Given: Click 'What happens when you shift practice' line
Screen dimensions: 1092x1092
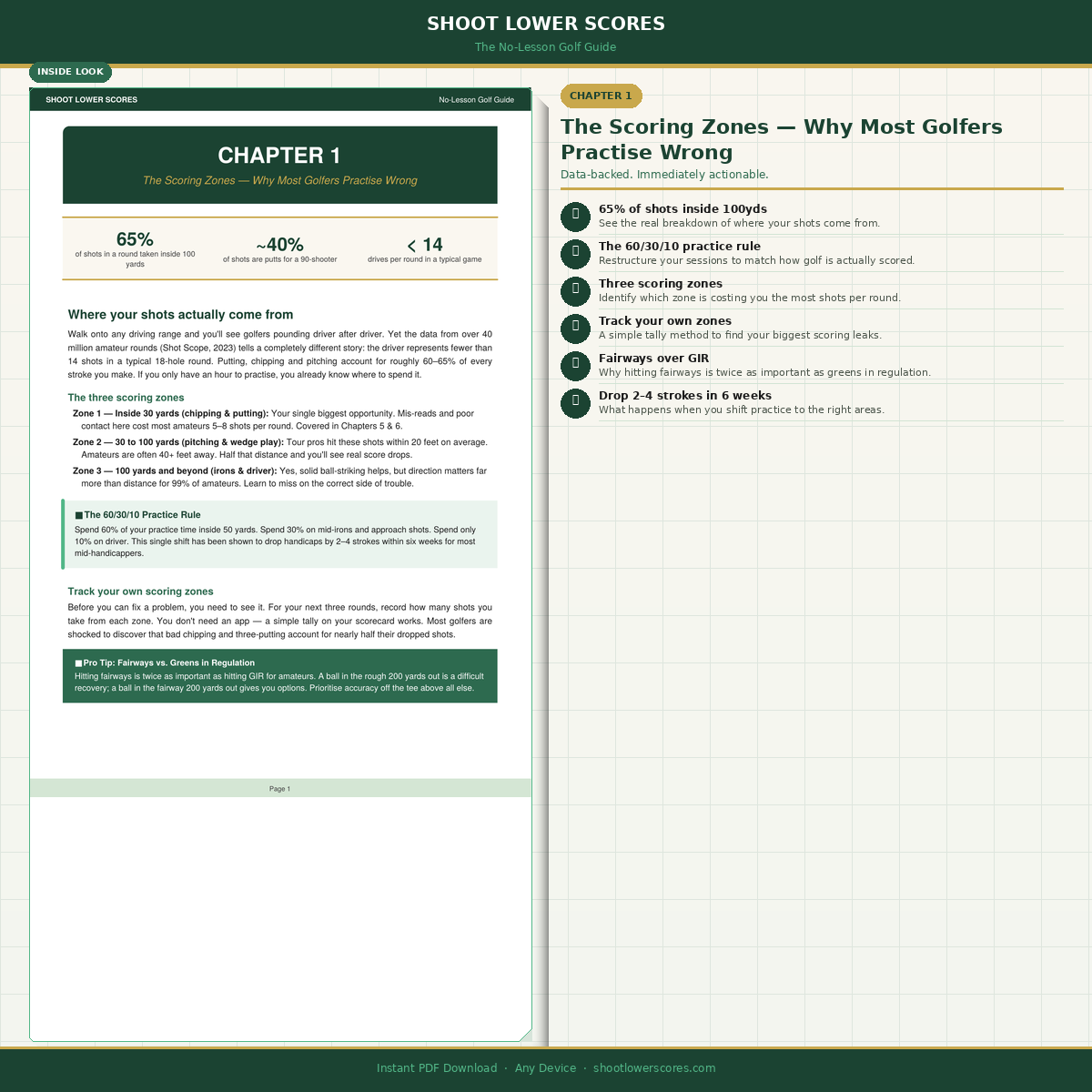Looking at the screenshot, I should tap(742, 410).
